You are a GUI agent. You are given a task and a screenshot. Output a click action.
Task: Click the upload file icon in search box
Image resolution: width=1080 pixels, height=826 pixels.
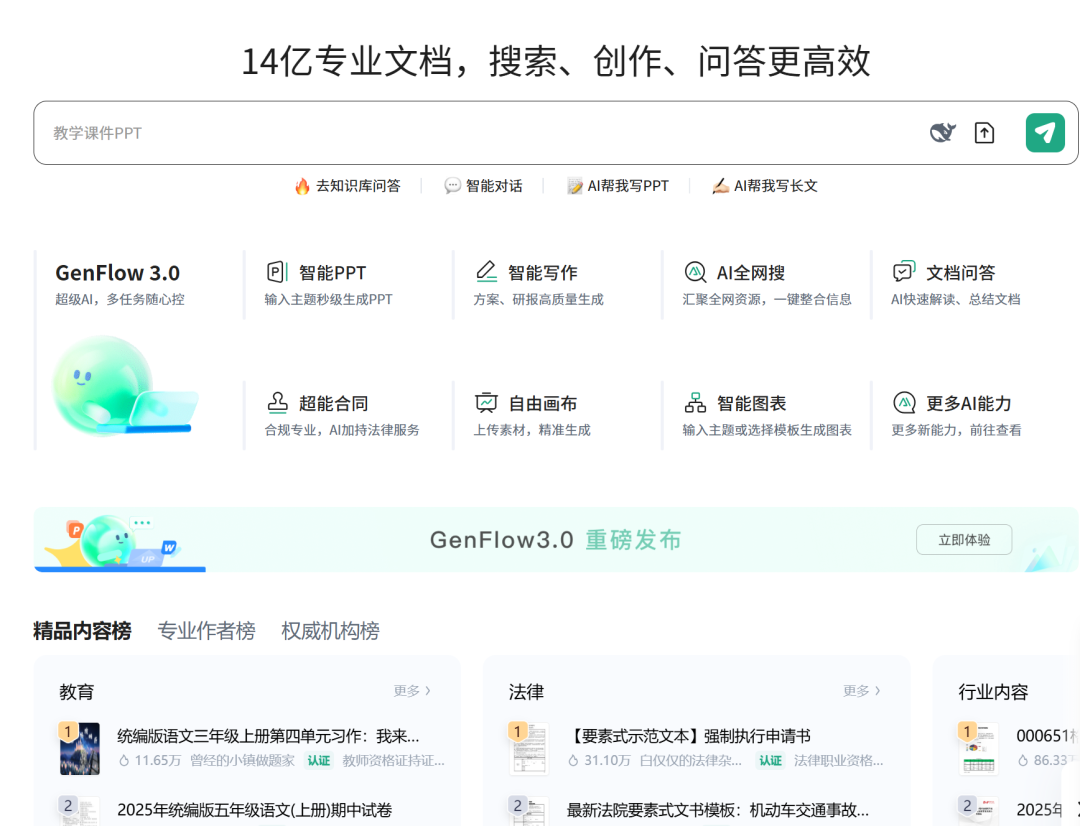click(x=984, y=132)
